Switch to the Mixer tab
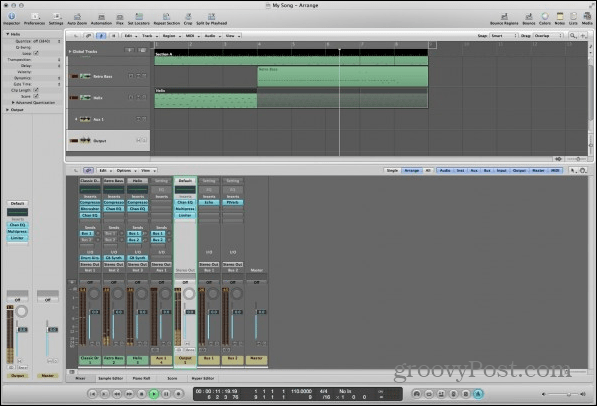 click(80, 379)
